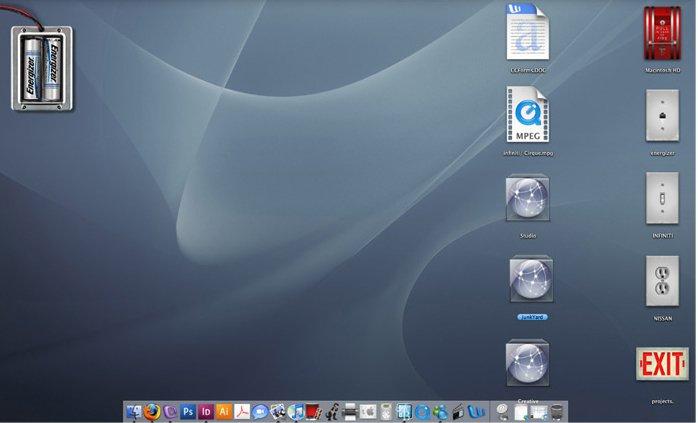The image size is (698, 423).
Task: Launch iTunes from the dock
Action: click(x=296, y=412)
